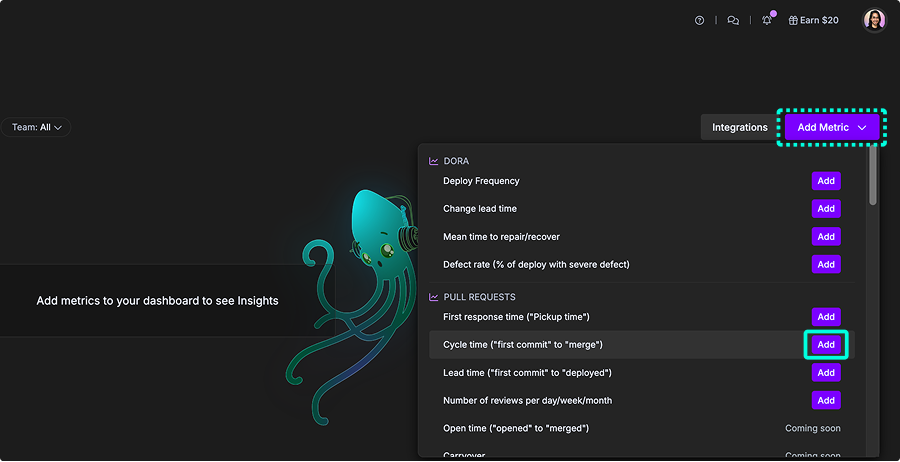Viewport: 900px width, 462px height.
Task: Add the Deploy Frequency metric
Action: [826, 181]
